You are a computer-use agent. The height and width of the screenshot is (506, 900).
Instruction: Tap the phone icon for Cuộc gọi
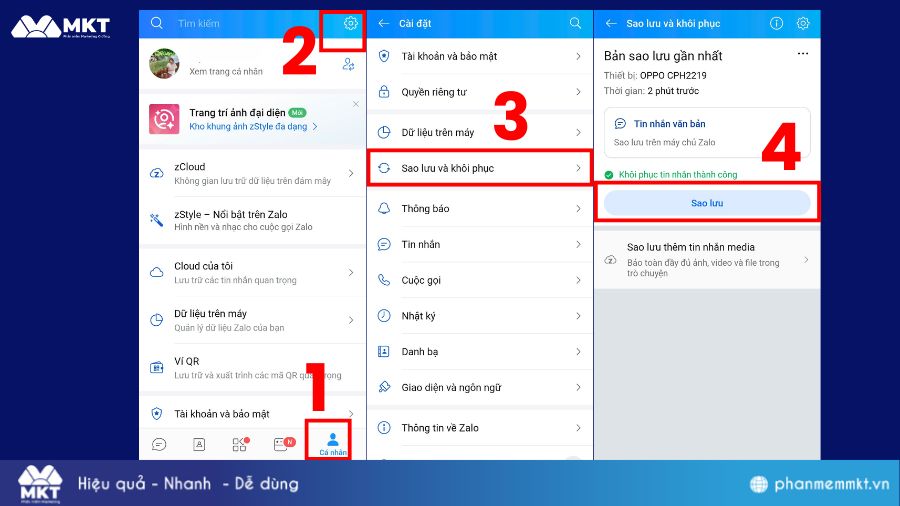click(x=384, y=280)
